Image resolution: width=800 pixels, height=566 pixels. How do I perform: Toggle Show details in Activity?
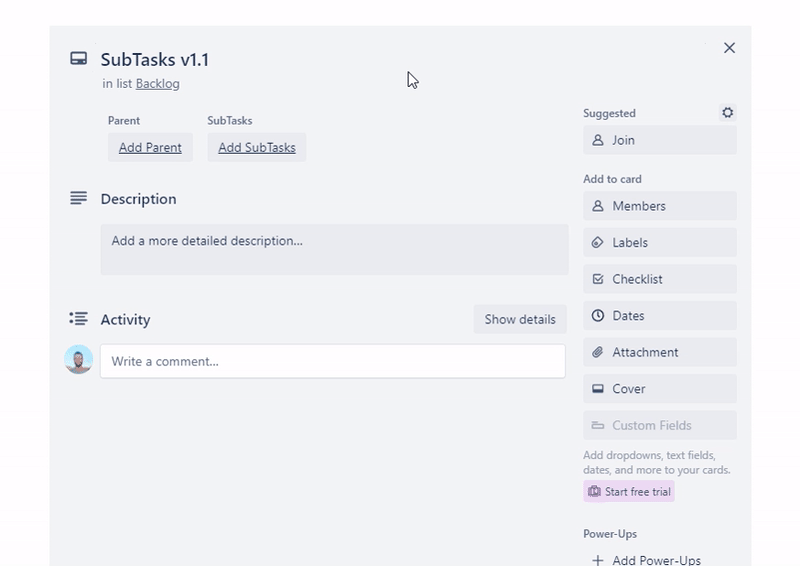[520, 319]
